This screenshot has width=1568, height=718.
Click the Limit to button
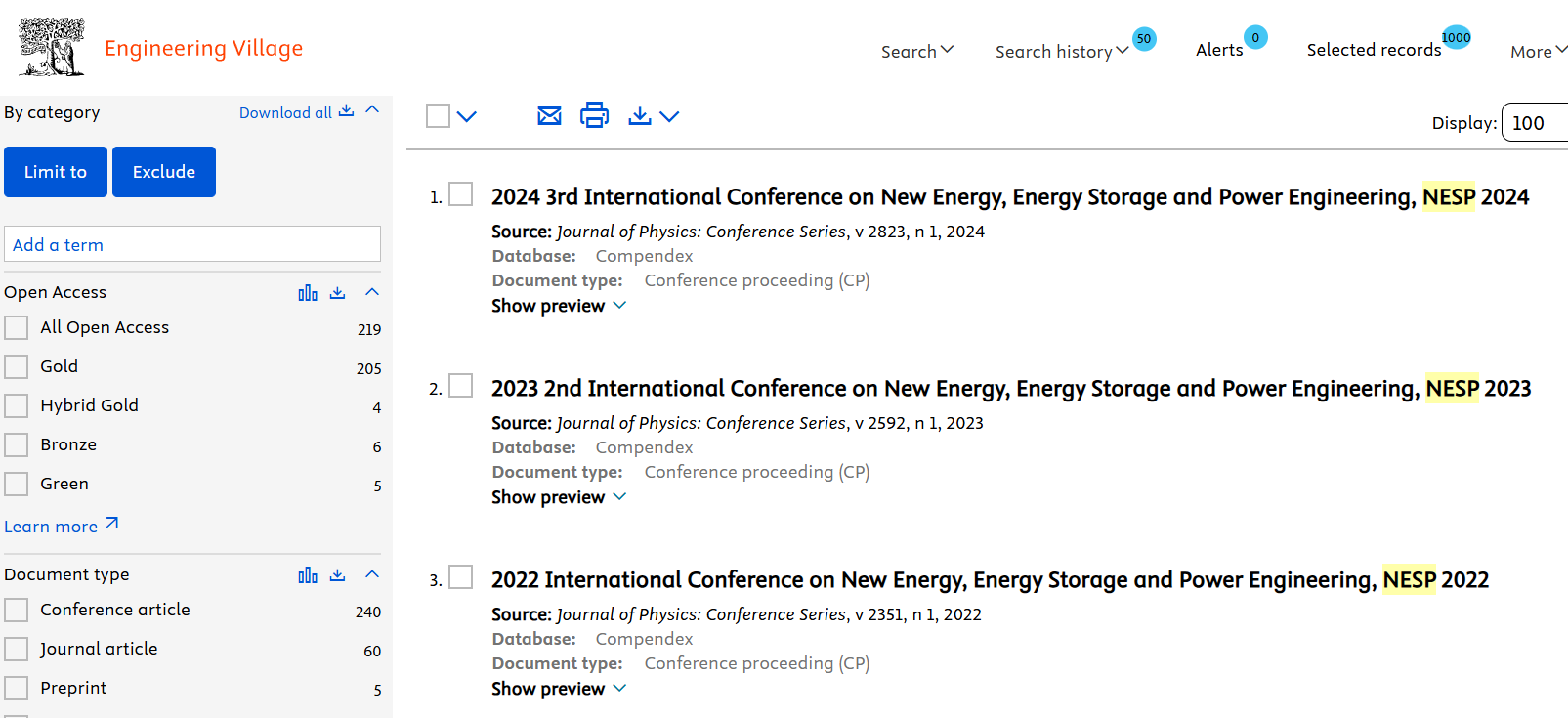click(x=56, y=172)
